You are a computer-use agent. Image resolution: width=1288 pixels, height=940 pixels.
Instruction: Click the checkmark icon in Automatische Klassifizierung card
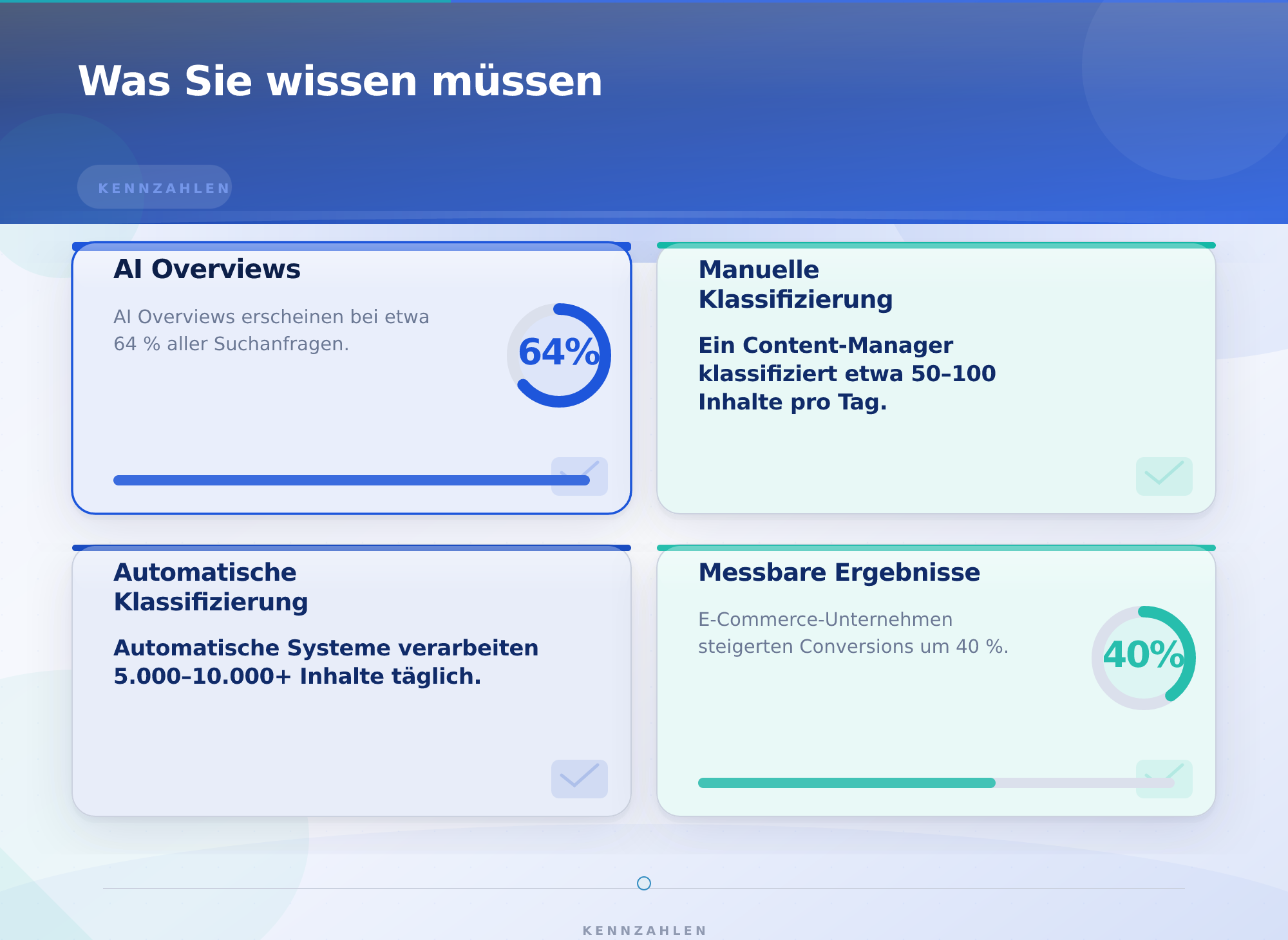tap(580, 779)
